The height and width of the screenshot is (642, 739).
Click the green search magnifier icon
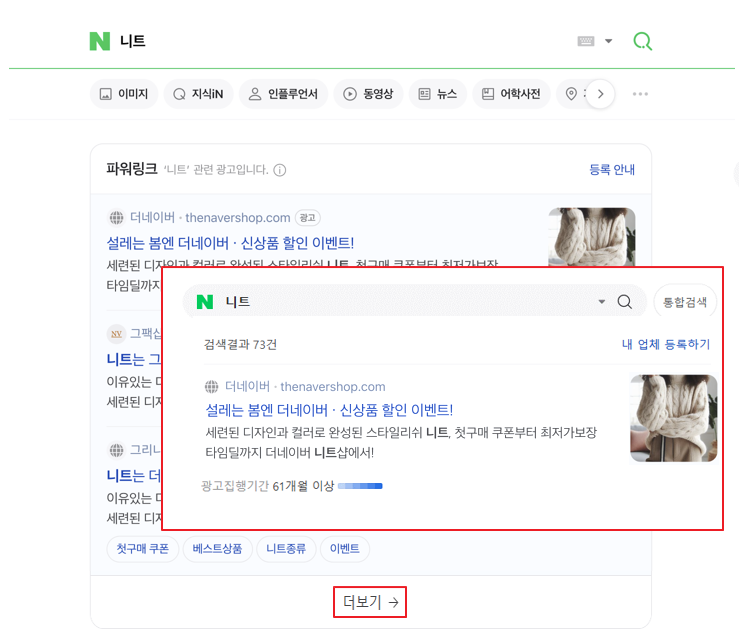click(x=643, y=41)
